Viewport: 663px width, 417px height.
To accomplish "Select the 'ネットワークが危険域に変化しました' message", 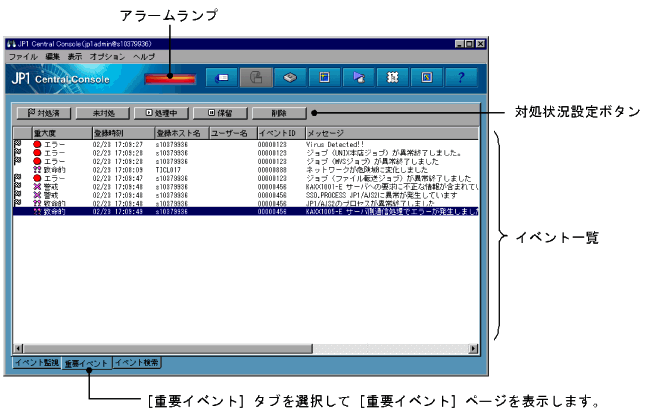I will tap(367, 170).
